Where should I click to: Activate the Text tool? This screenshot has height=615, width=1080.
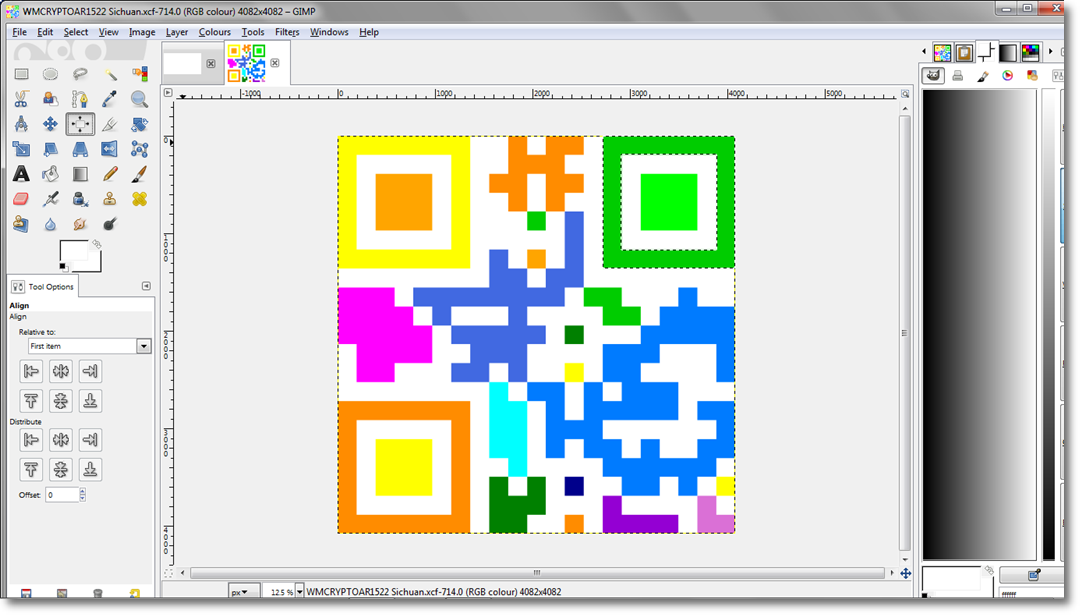pos(21,174)
